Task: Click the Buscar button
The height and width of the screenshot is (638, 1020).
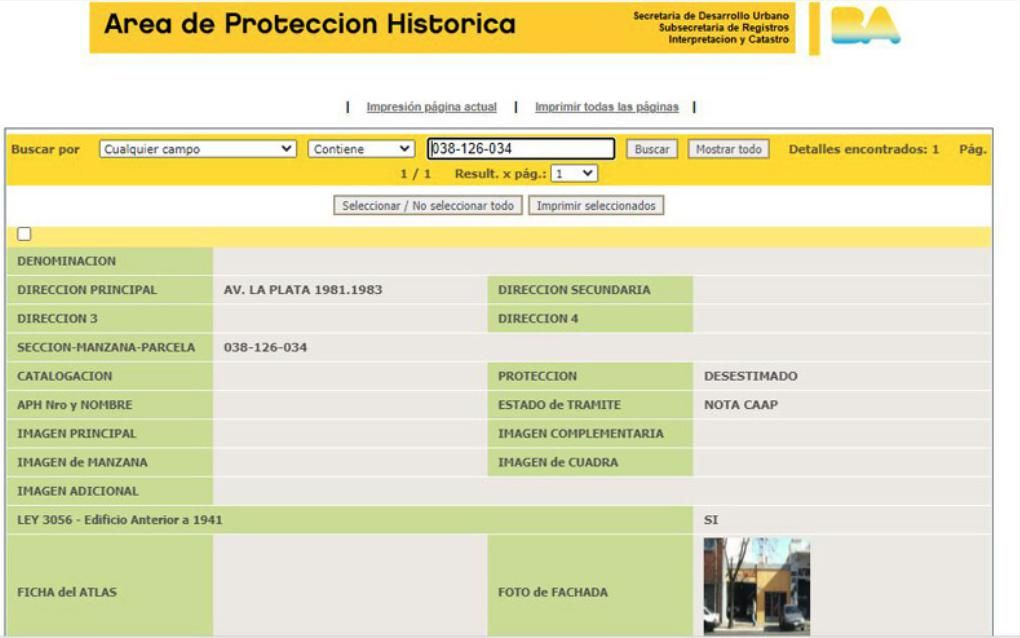Action: click(652, 149)
